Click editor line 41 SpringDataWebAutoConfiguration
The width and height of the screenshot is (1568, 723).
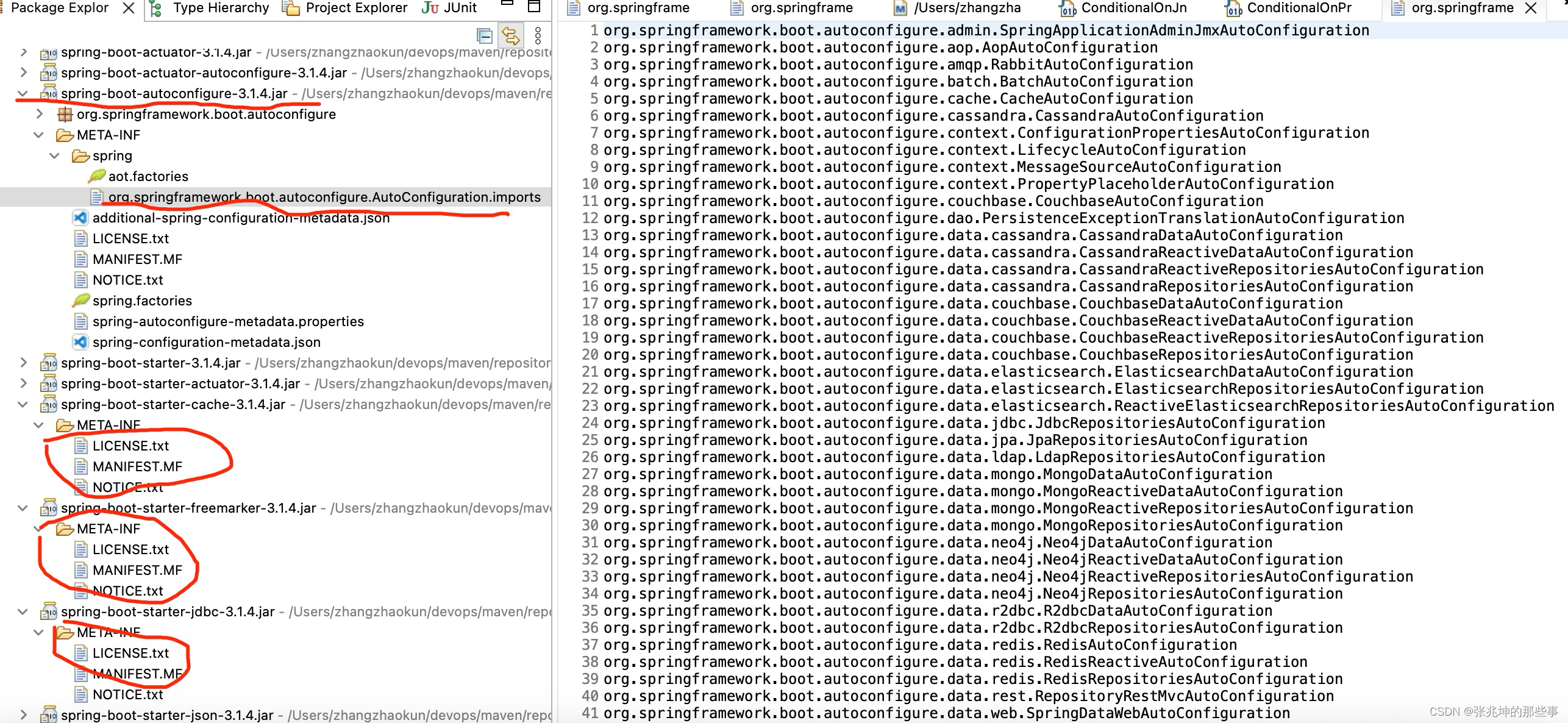pyautogui.click(x=946, y=713)
